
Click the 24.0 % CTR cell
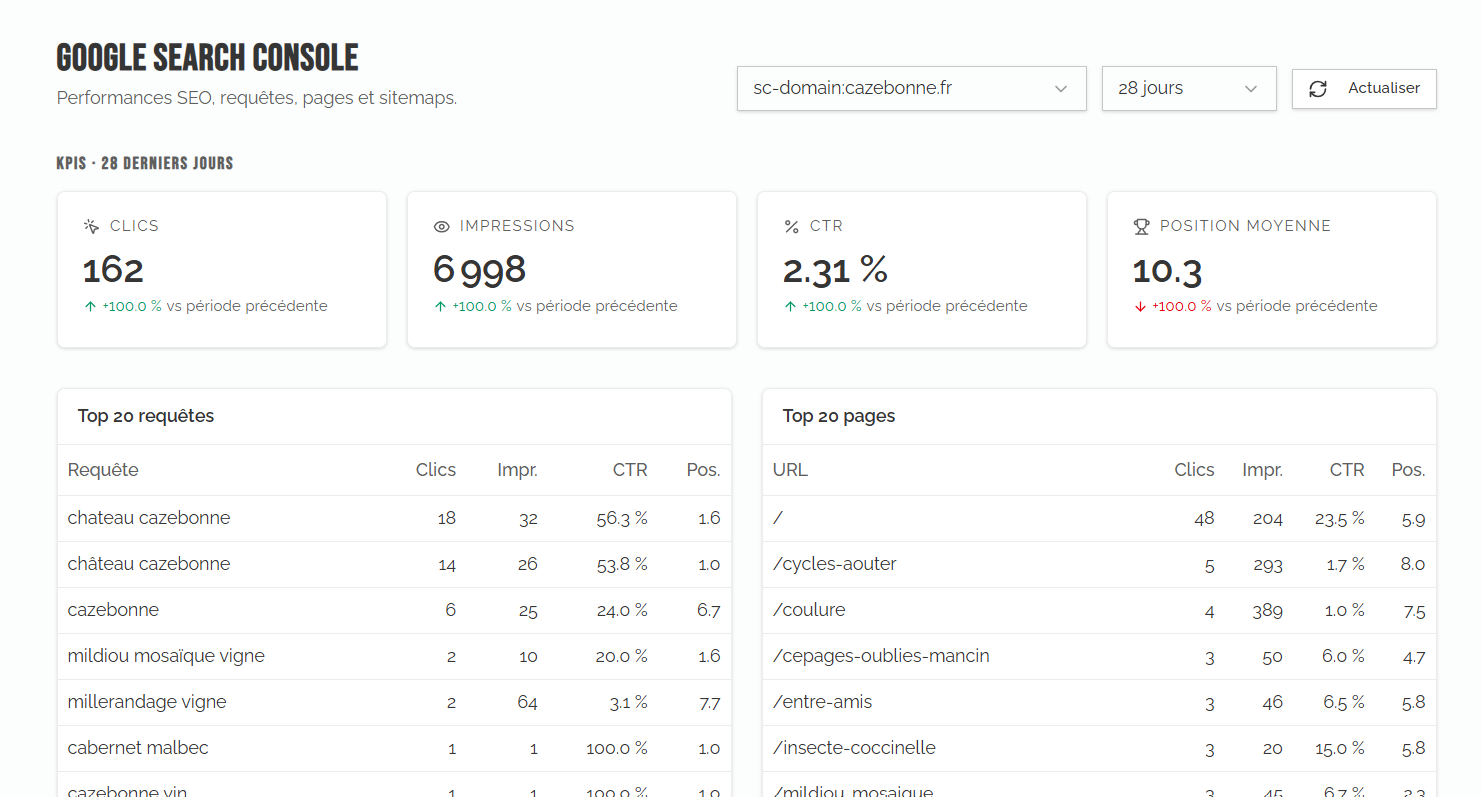(622, 610)
